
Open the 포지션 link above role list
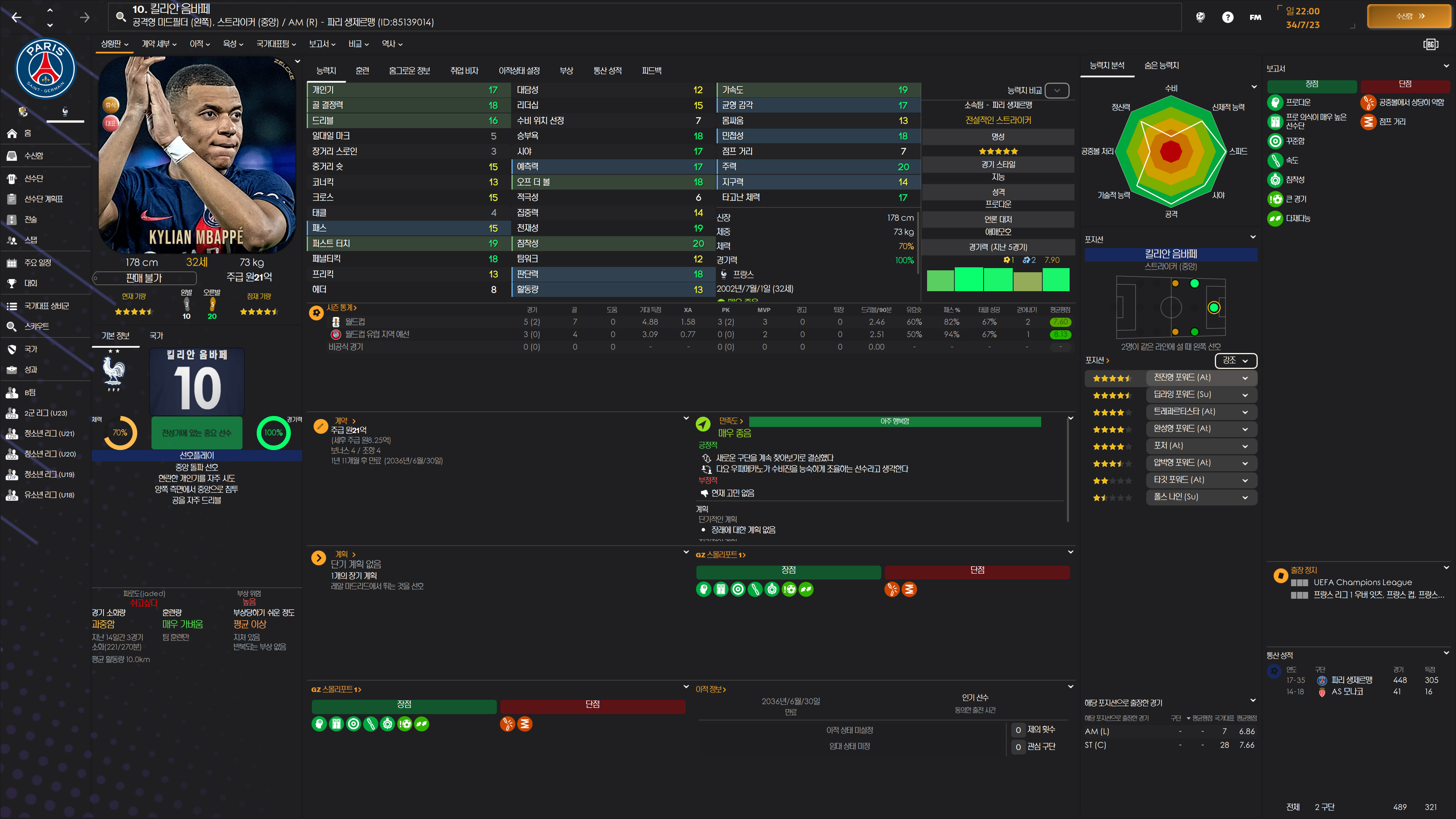pyautogui.click(x=1097, y=361)
